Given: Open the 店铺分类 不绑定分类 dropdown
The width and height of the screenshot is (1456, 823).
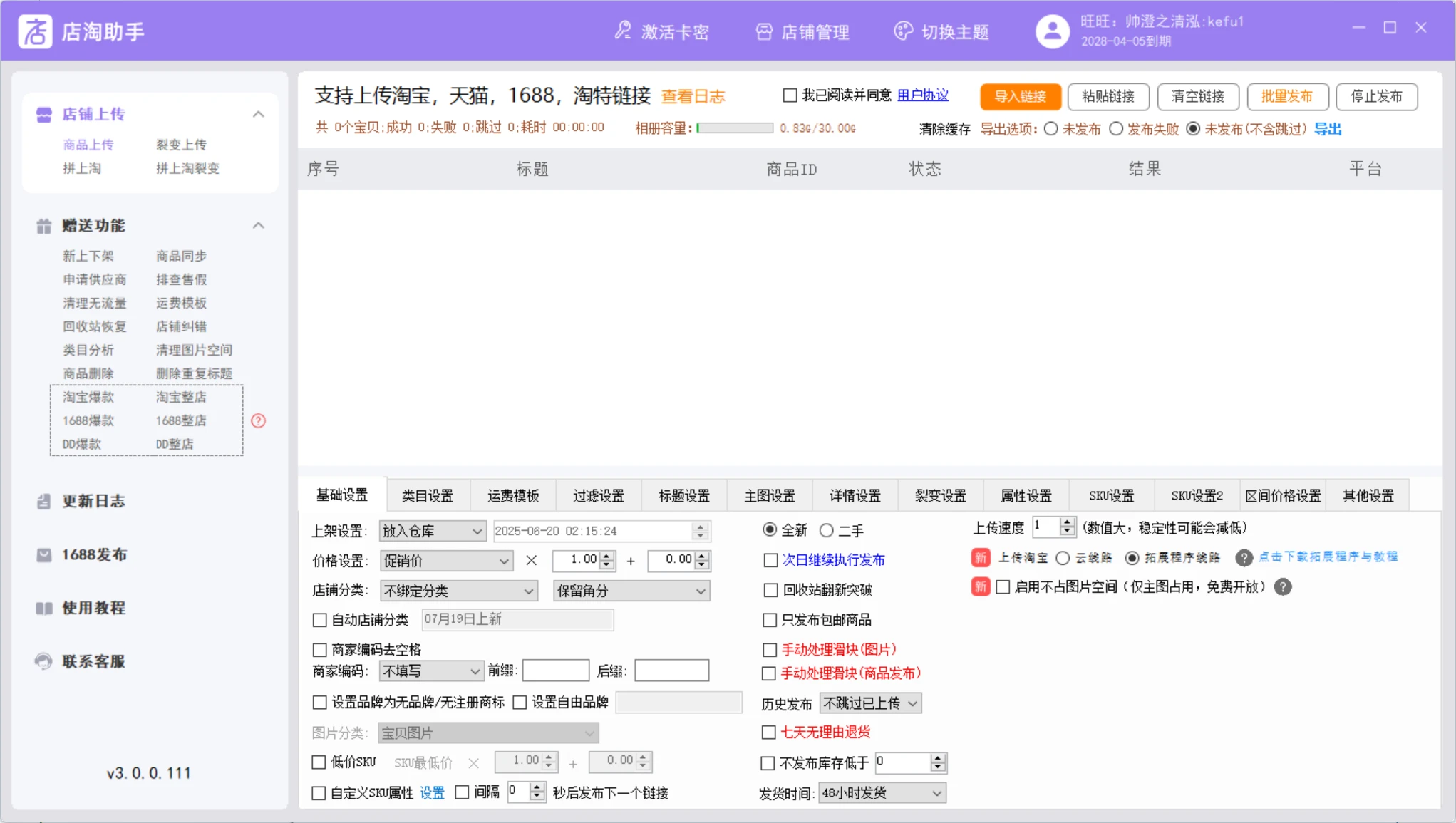Looking at the screenshot, I should coord(459,591).
